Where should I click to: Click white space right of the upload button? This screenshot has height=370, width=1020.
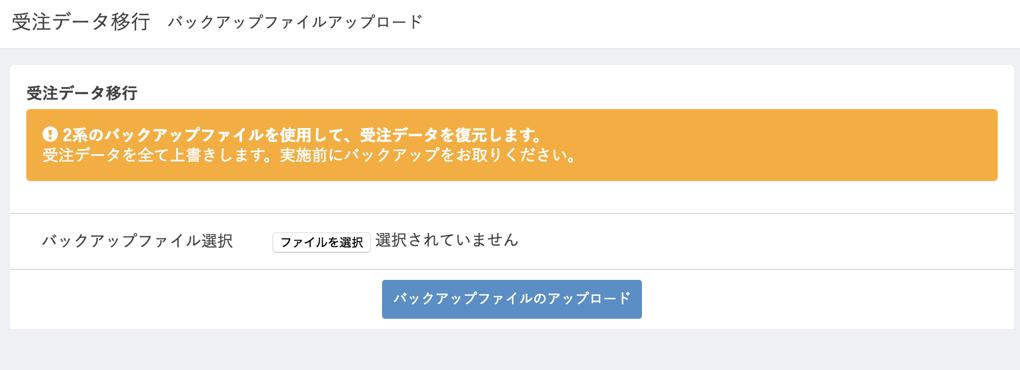point(826,299)
